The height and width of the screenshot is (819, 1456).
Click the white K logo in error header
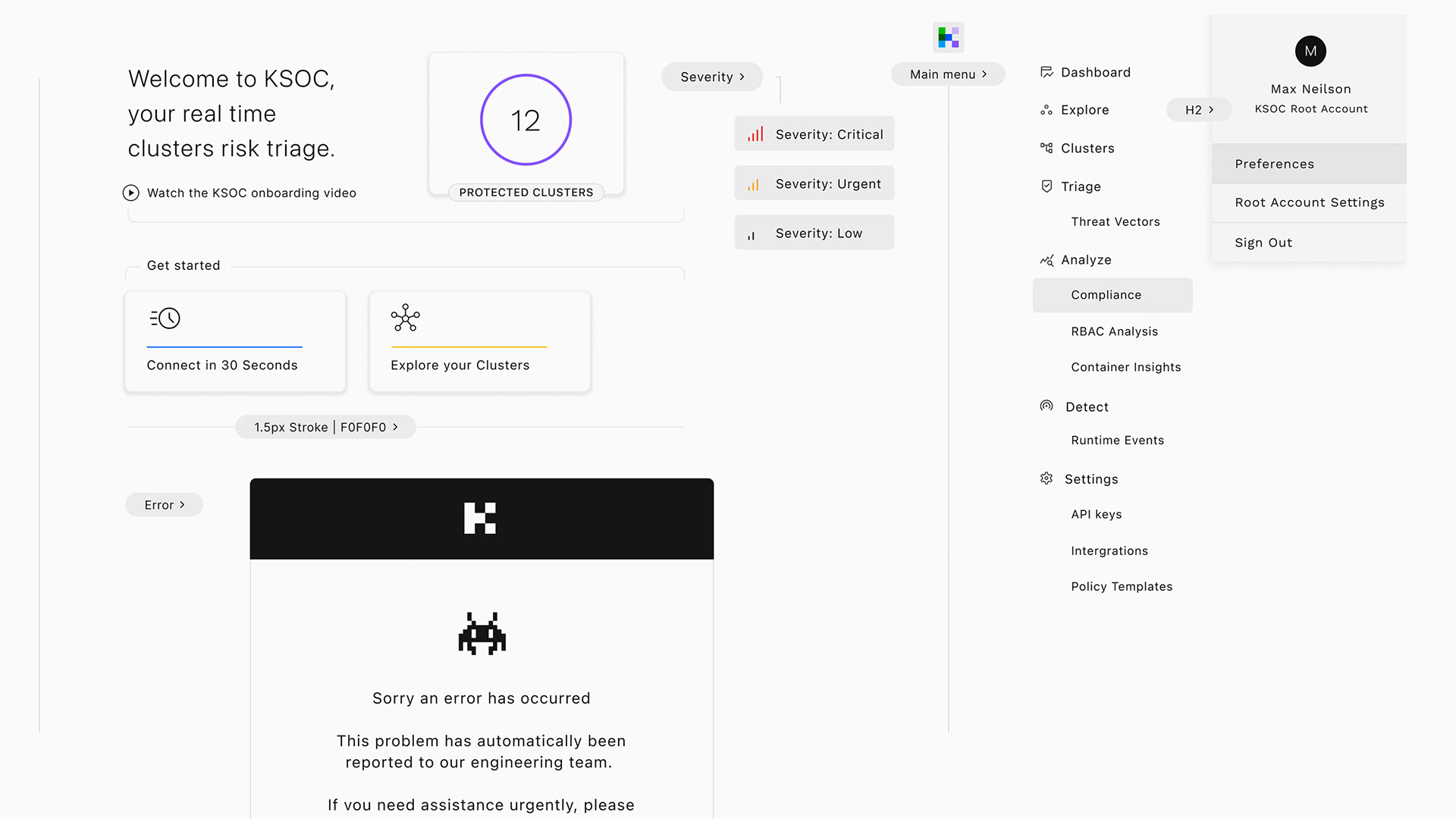480,518
